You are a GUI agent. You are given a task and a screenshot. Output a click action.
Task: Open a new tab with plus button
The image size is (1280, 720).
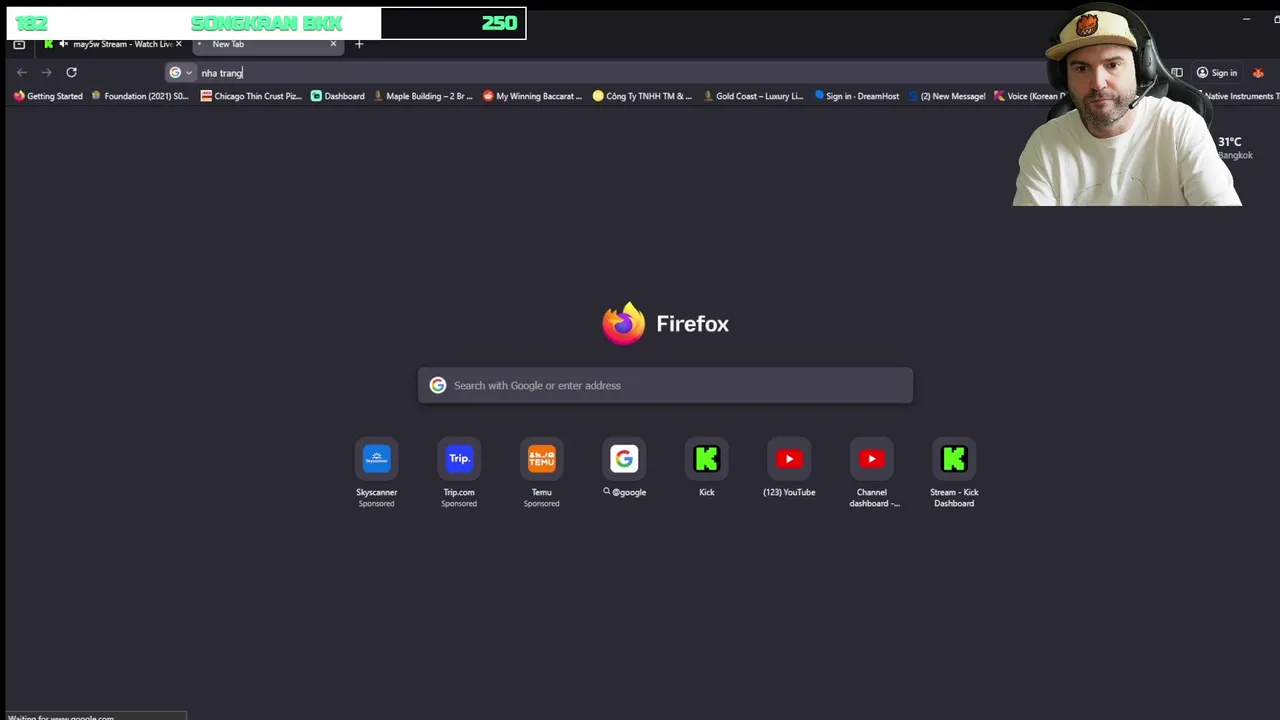pos(359,44)
